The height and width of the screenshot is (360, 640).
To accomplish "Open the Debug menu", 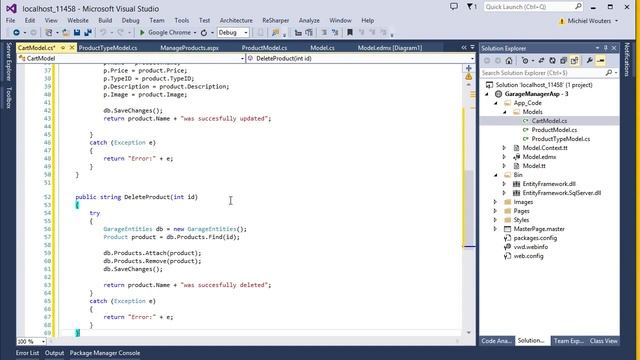I will tap(130, 20).
